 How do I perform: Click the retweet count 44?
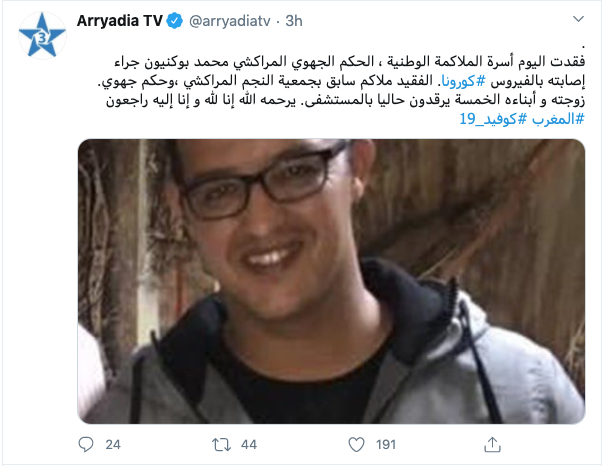[249, 444]
